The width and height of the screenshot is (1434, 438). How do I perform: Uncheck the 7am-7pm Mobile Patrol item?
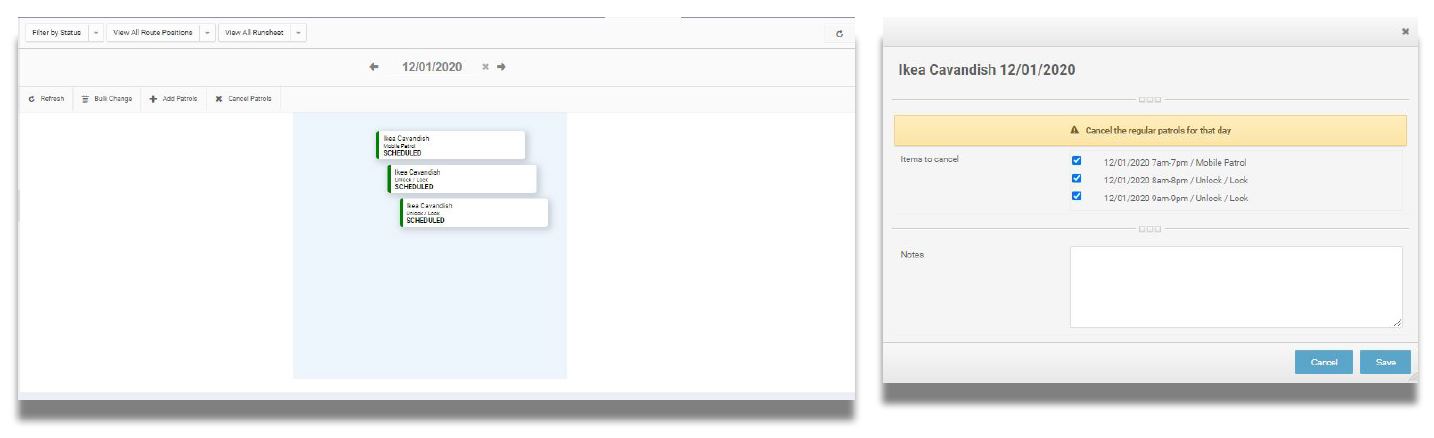point(1076,160)
